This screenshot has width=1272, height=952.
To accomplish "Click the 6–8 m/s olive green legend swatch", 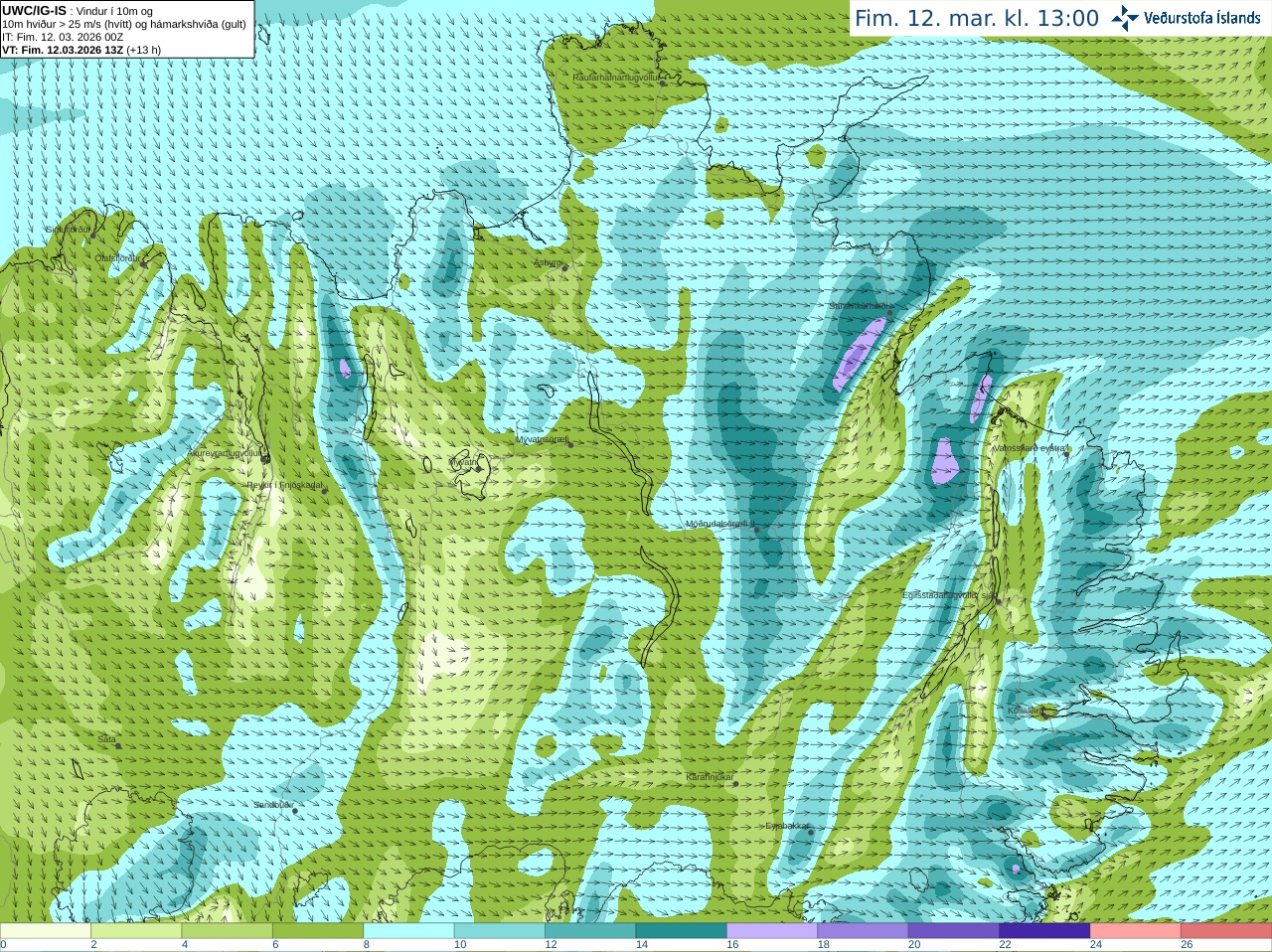I will click(318, 931).
